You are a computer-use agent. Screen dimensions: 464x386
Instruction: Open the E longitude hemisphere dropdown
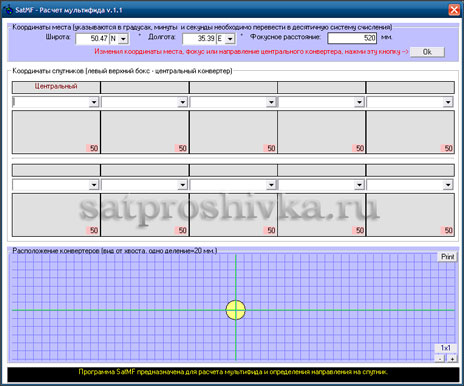[230, 39]
